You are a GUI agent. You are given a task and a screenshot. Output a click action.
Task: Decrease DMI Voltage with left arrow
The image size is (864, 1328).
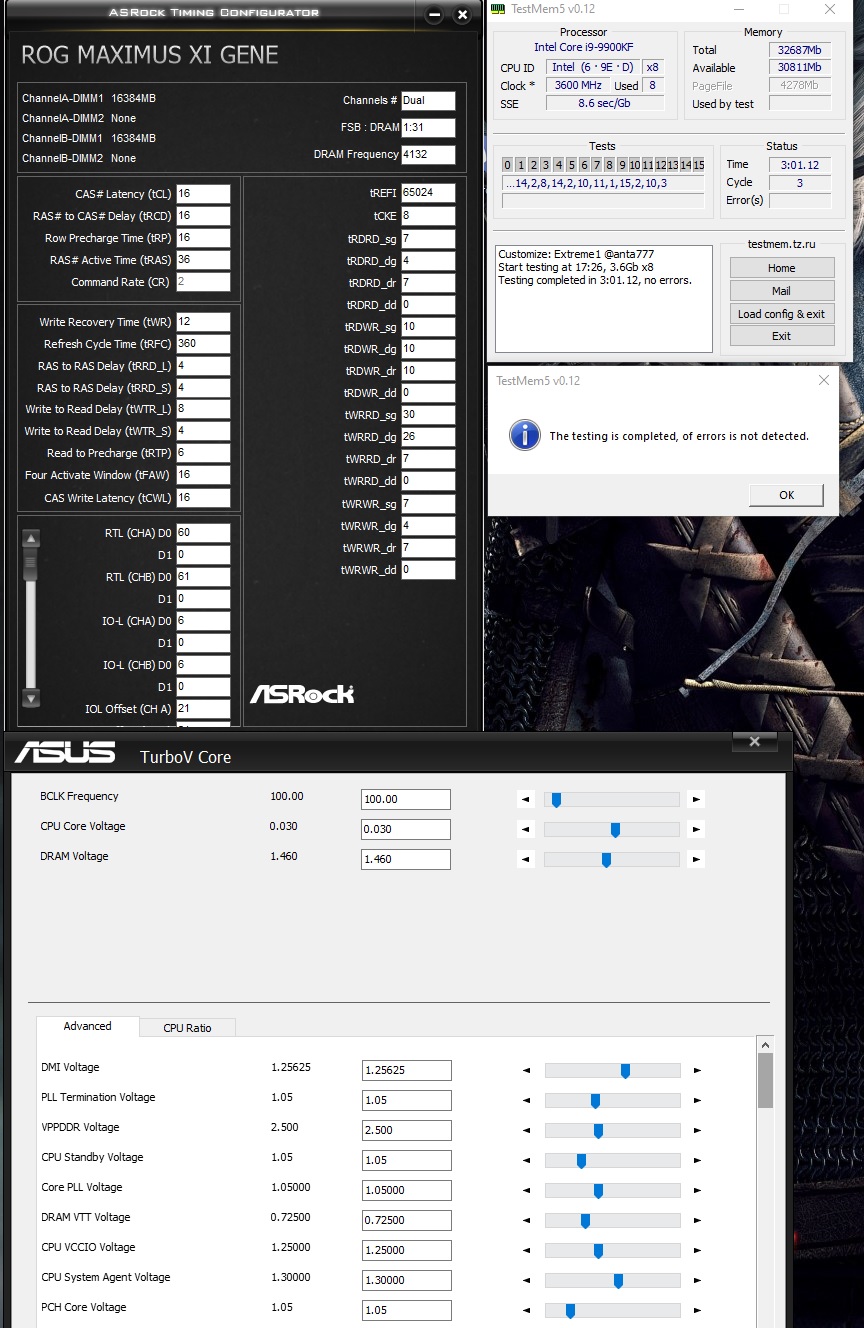tap(527, 1070)
